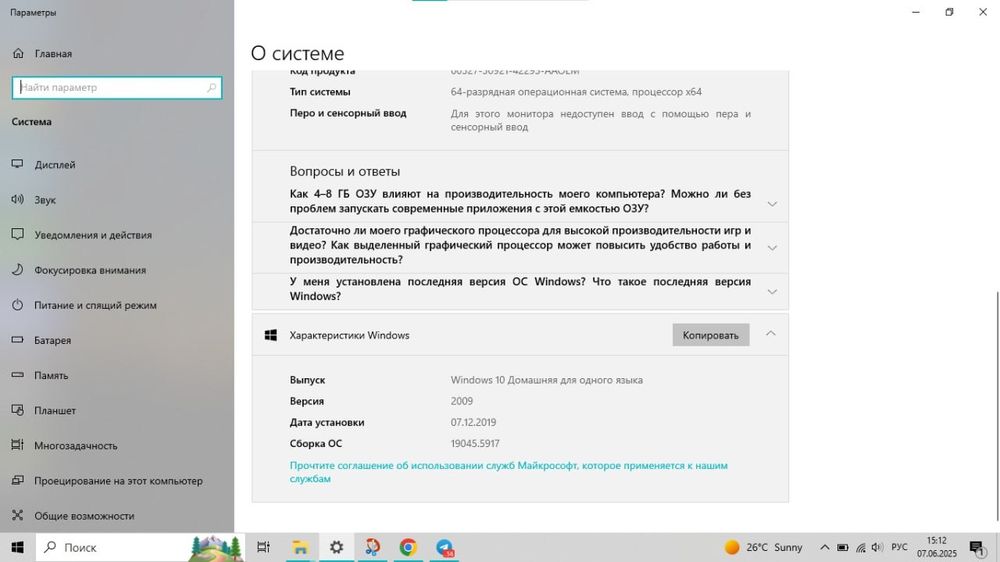Select the version value 2009

462,401
